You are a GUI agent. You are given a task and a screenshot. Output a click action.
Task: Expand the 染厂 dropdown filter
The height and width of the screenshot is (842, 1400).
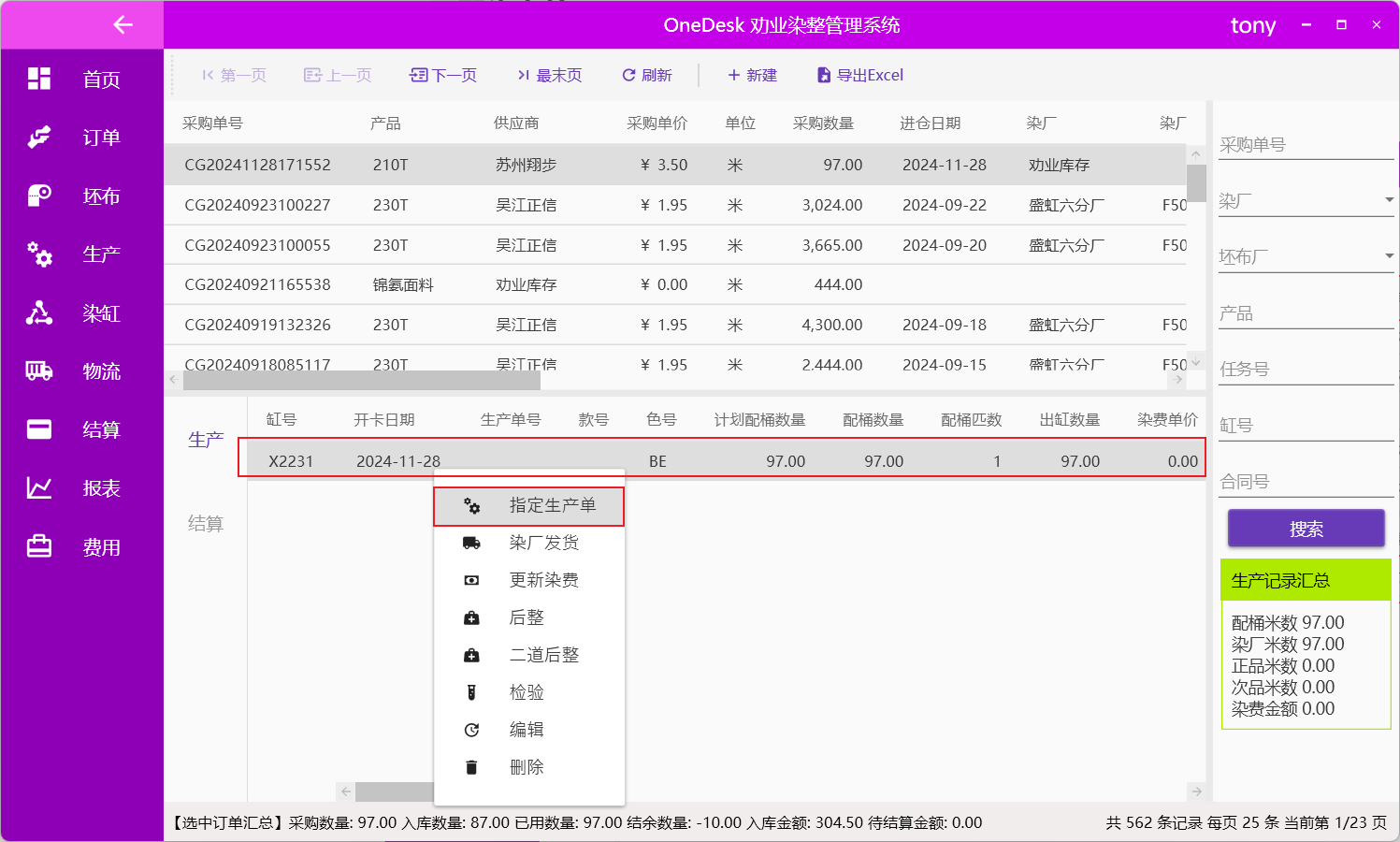coord(1389,200)
